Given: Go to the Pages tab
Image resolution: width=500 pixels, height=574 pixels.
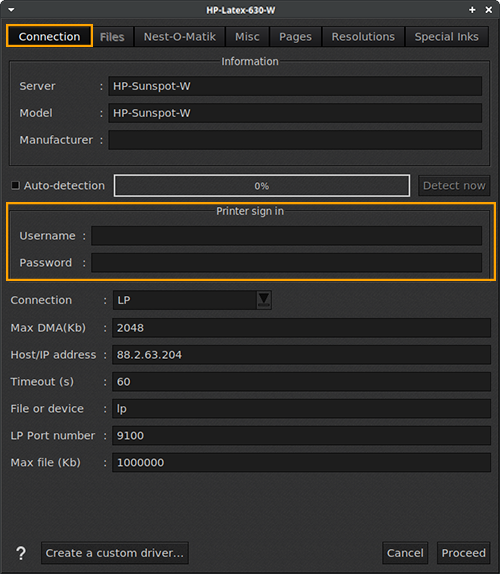Looking at the screenshot, I should [x=295, y=37].
